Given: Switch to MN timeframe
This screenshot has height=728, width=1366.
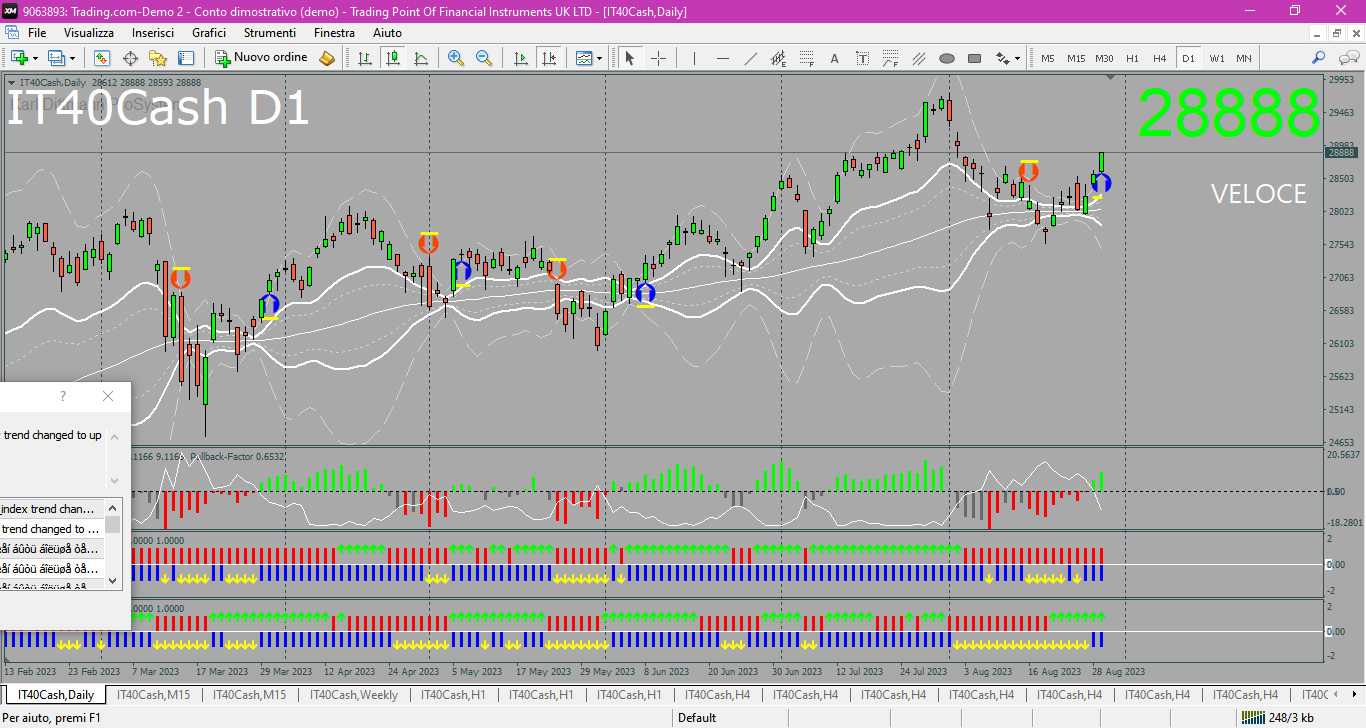Looking at the screenshot, I should tap(1244, 58).
